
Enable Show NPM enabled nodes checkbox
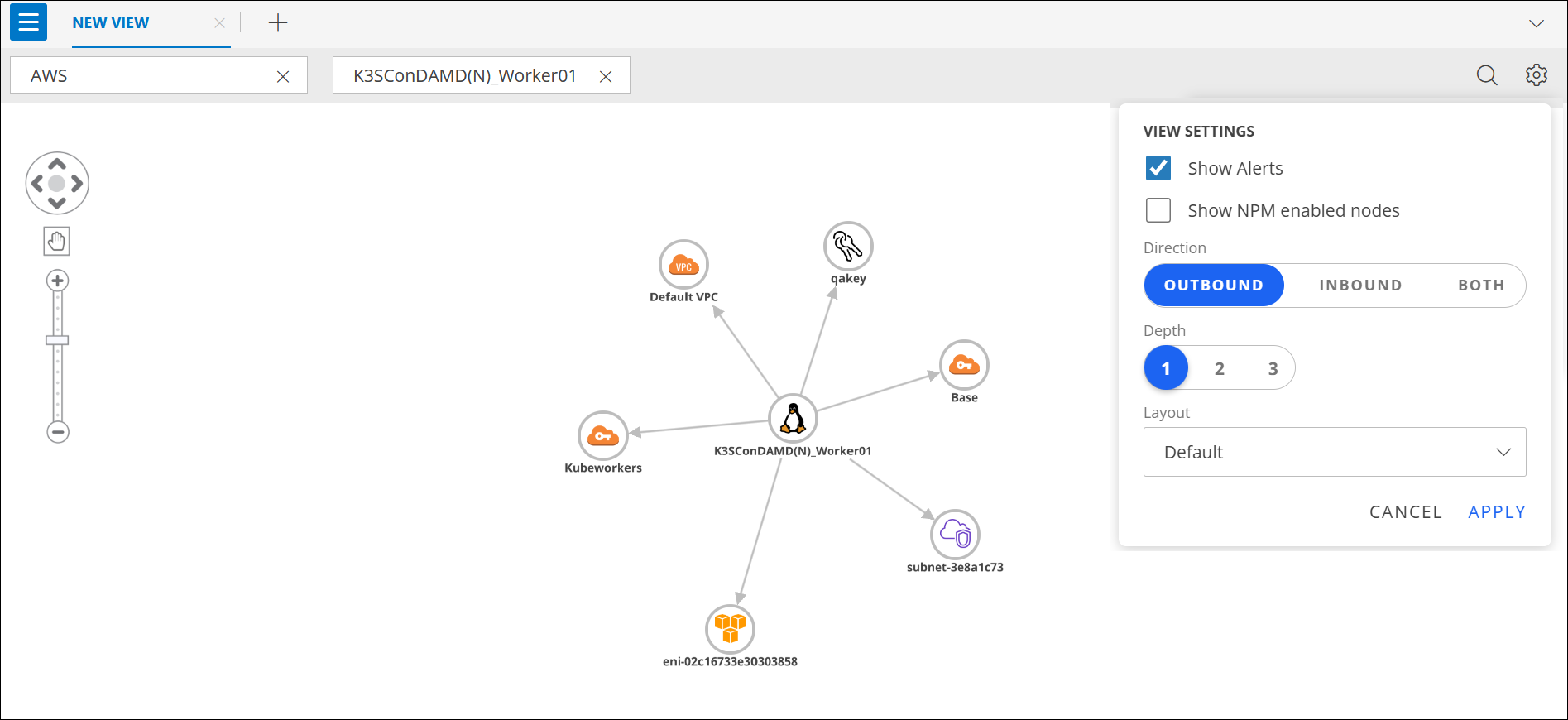tap(1158, 210)
